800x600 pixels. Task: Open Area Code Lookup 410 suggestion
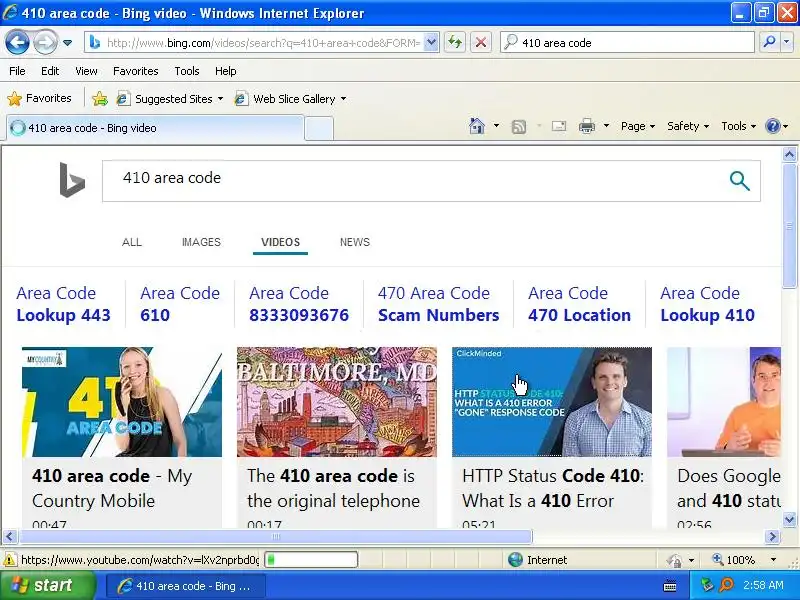(707, 304)
